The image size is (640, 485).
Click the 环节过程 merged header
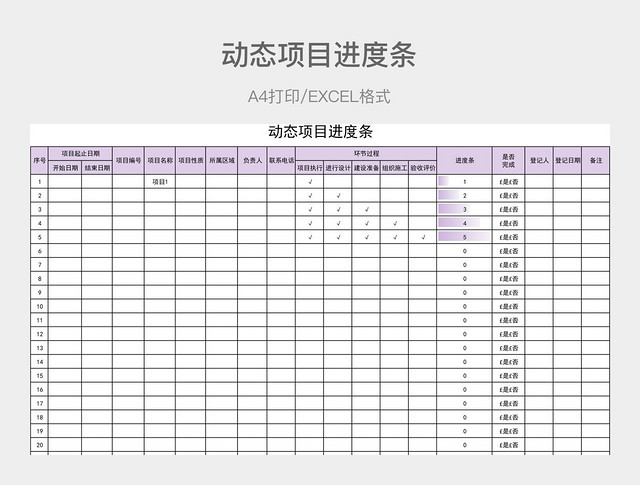(x=366, y=154)
